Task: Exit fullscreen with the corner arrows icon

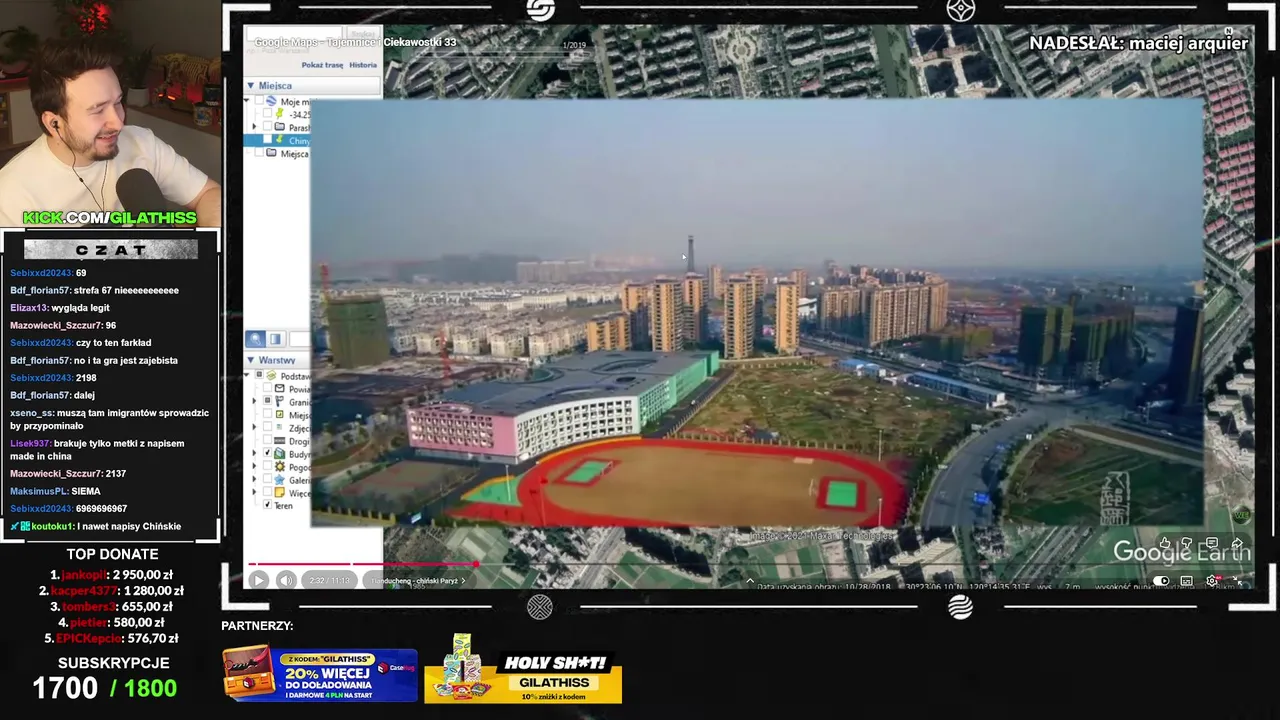Action: [1237, 581]
